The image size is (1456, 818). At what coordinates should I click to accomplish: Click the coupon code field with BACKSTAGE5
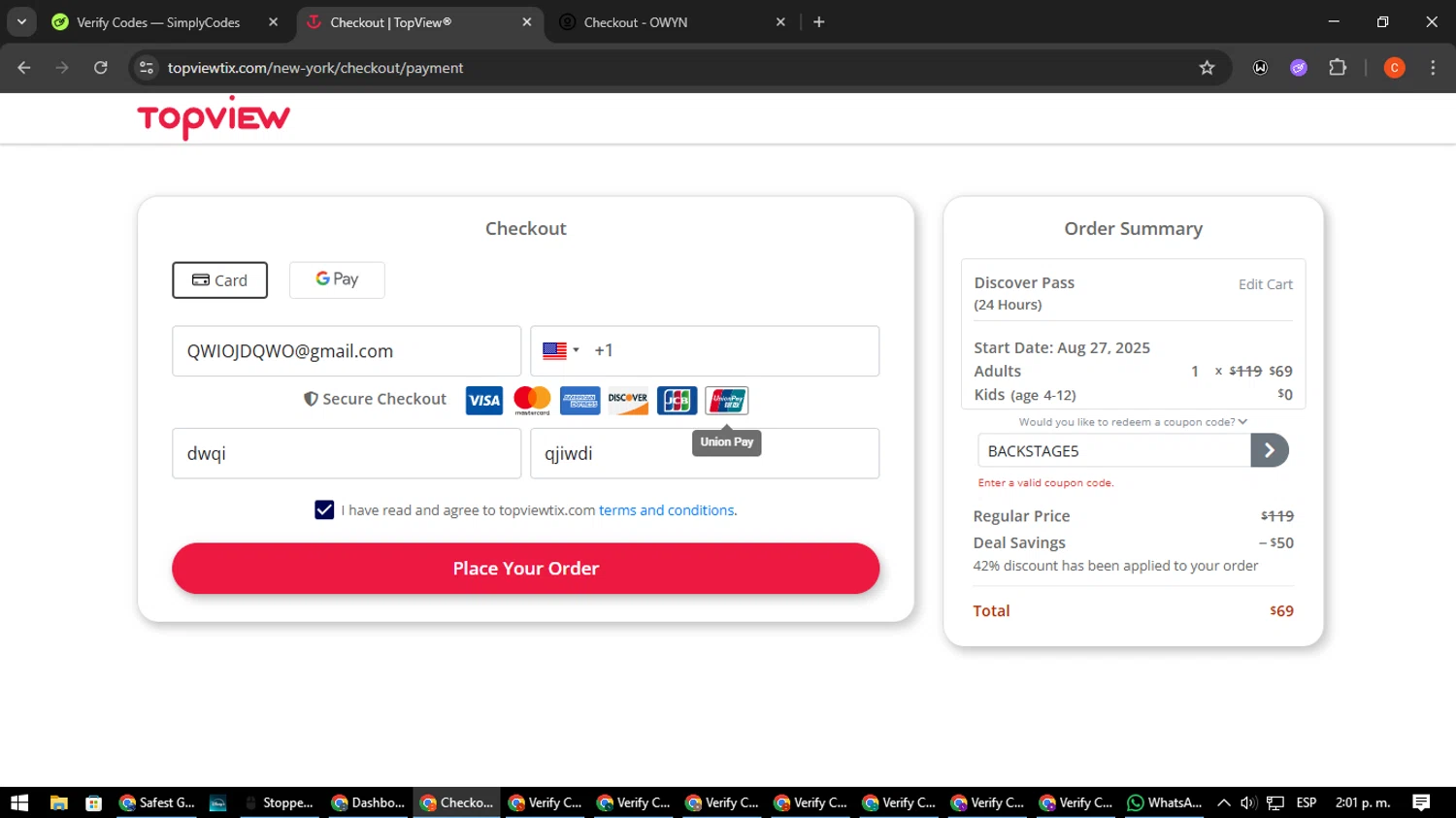pyautogui.click(x=1114, y=450)
